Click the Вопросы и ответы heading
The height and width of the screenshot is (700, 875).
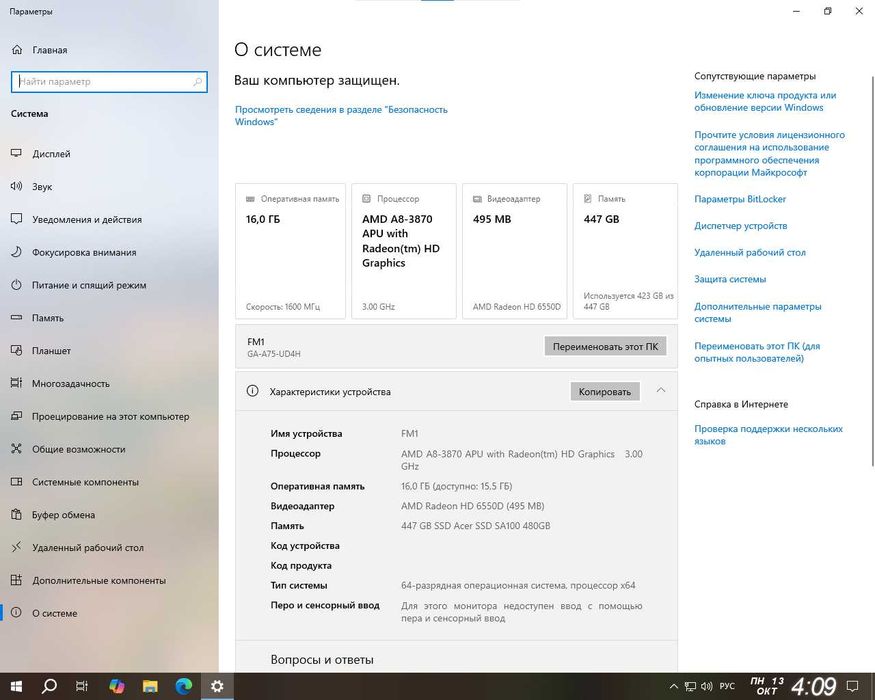[322, 659]
